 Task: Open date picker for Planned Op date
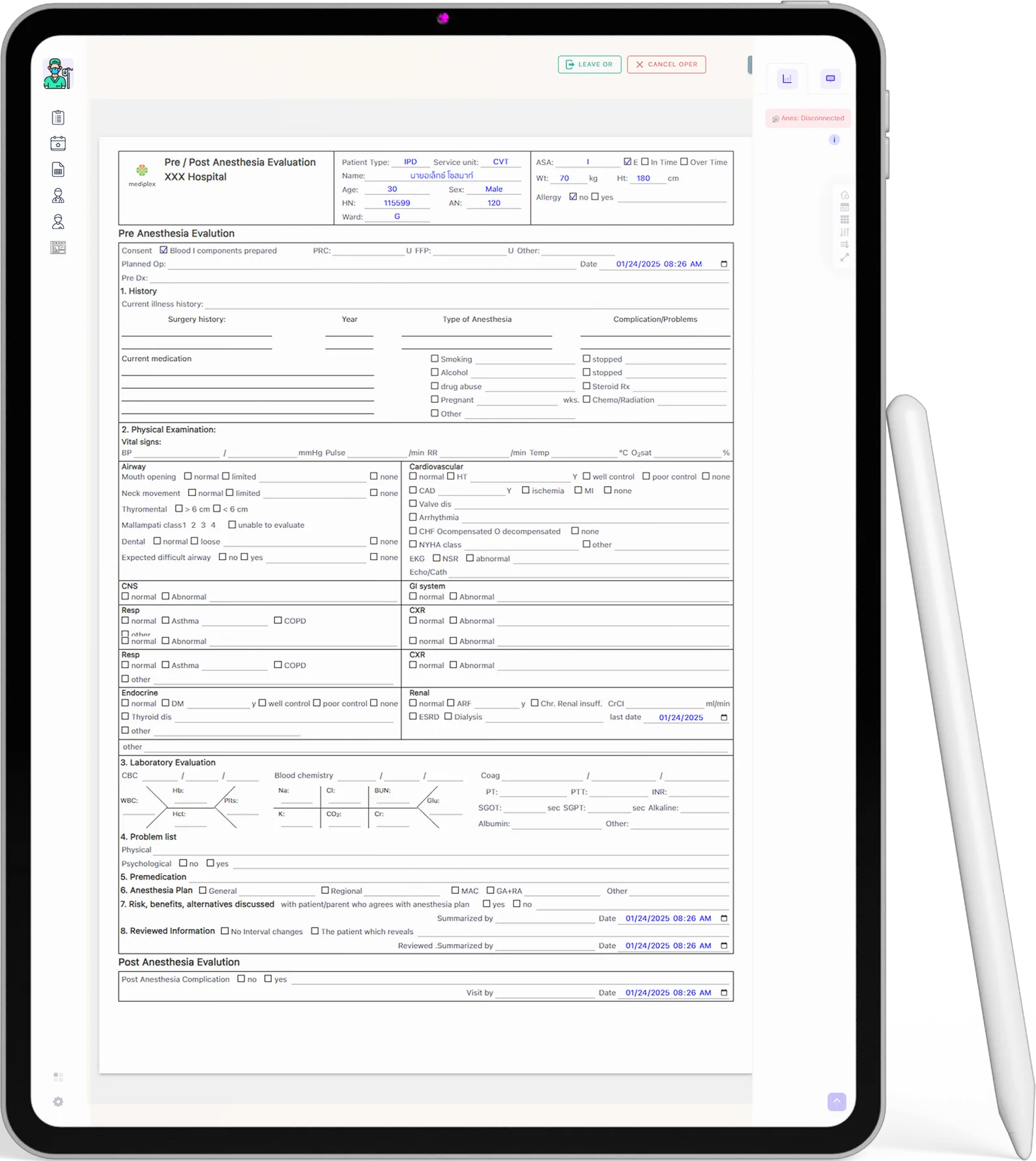click(x=723, y=264)
